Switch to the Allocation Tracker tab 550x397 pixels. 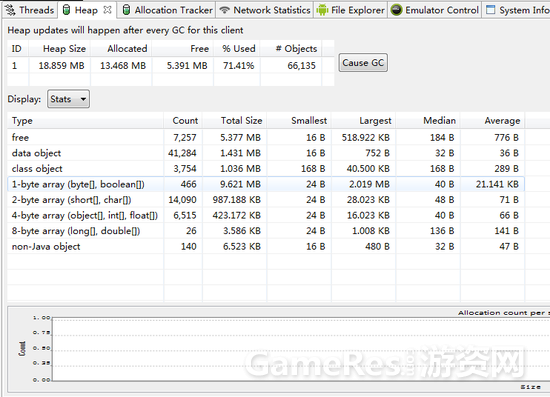point(167,10)
